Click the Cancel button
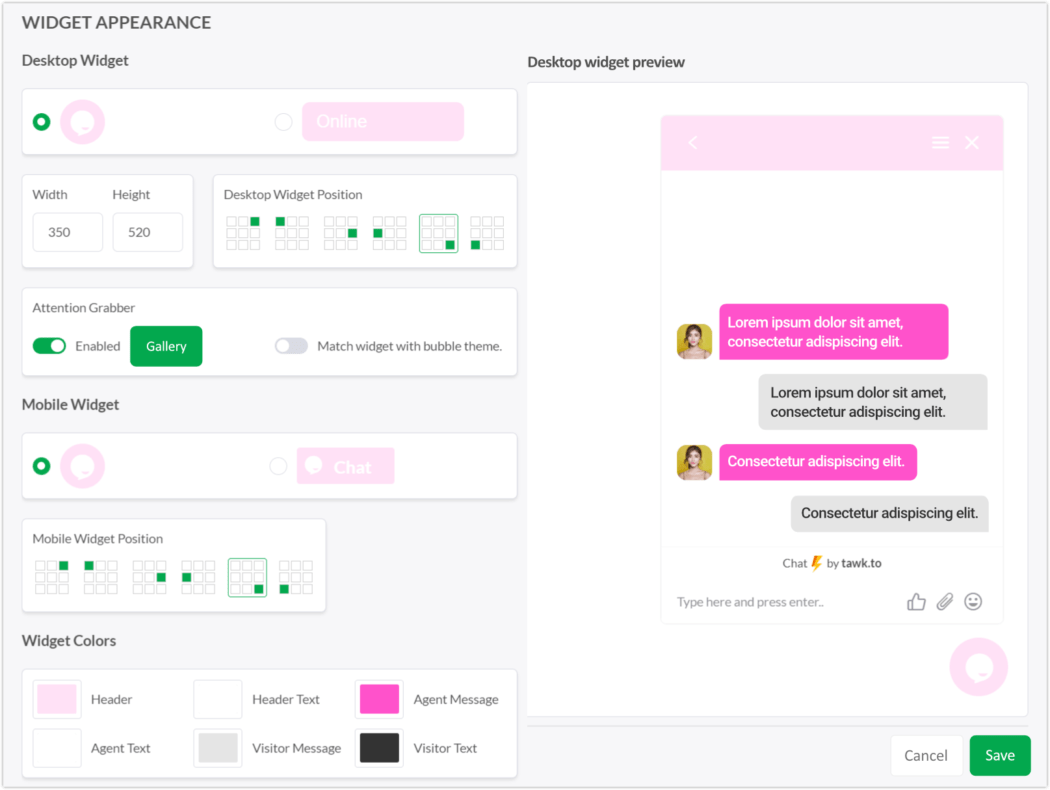The image size is (1050, 790). coord(926,755)
